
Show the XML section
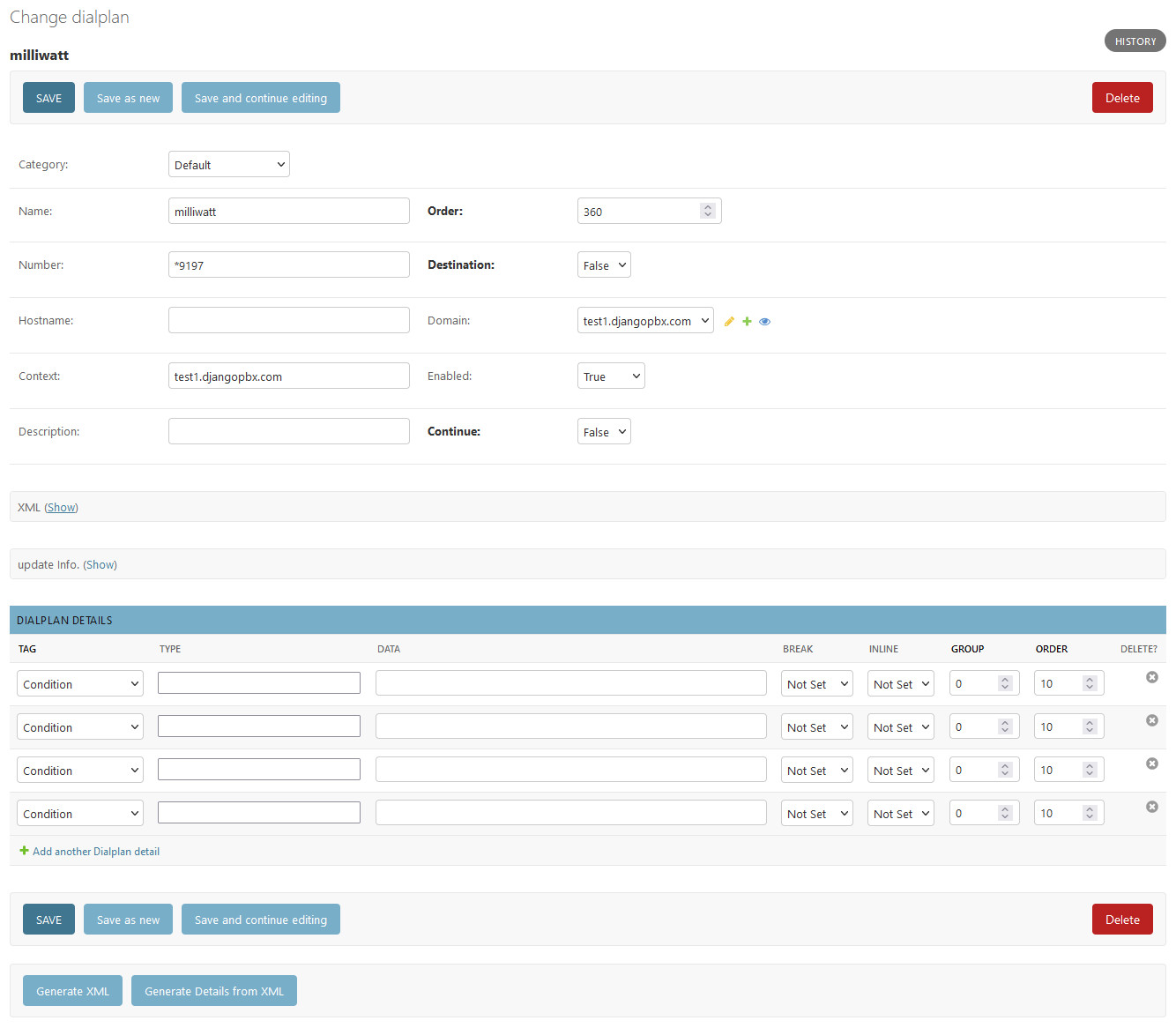[61, 508]
